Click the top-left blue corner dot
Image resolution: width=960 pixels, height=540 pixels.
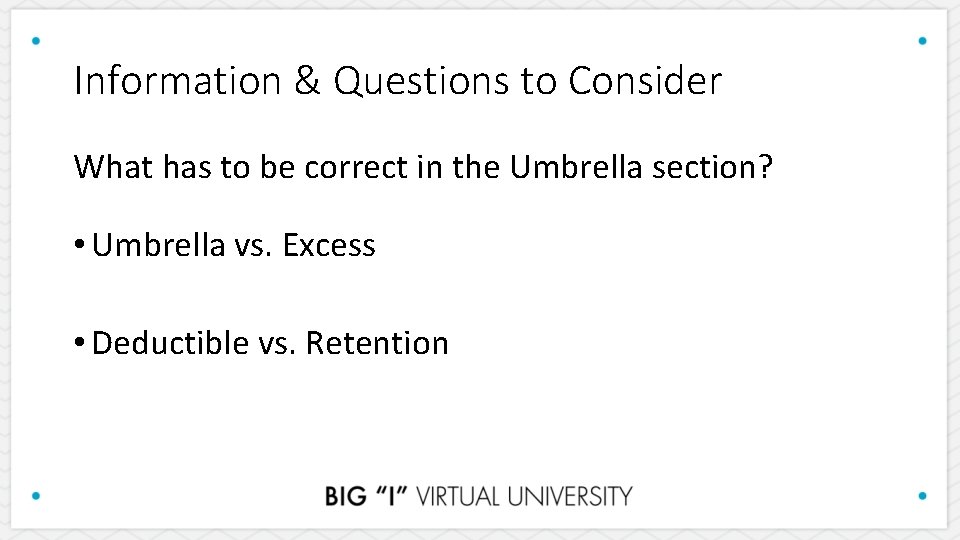coord(37,41)
